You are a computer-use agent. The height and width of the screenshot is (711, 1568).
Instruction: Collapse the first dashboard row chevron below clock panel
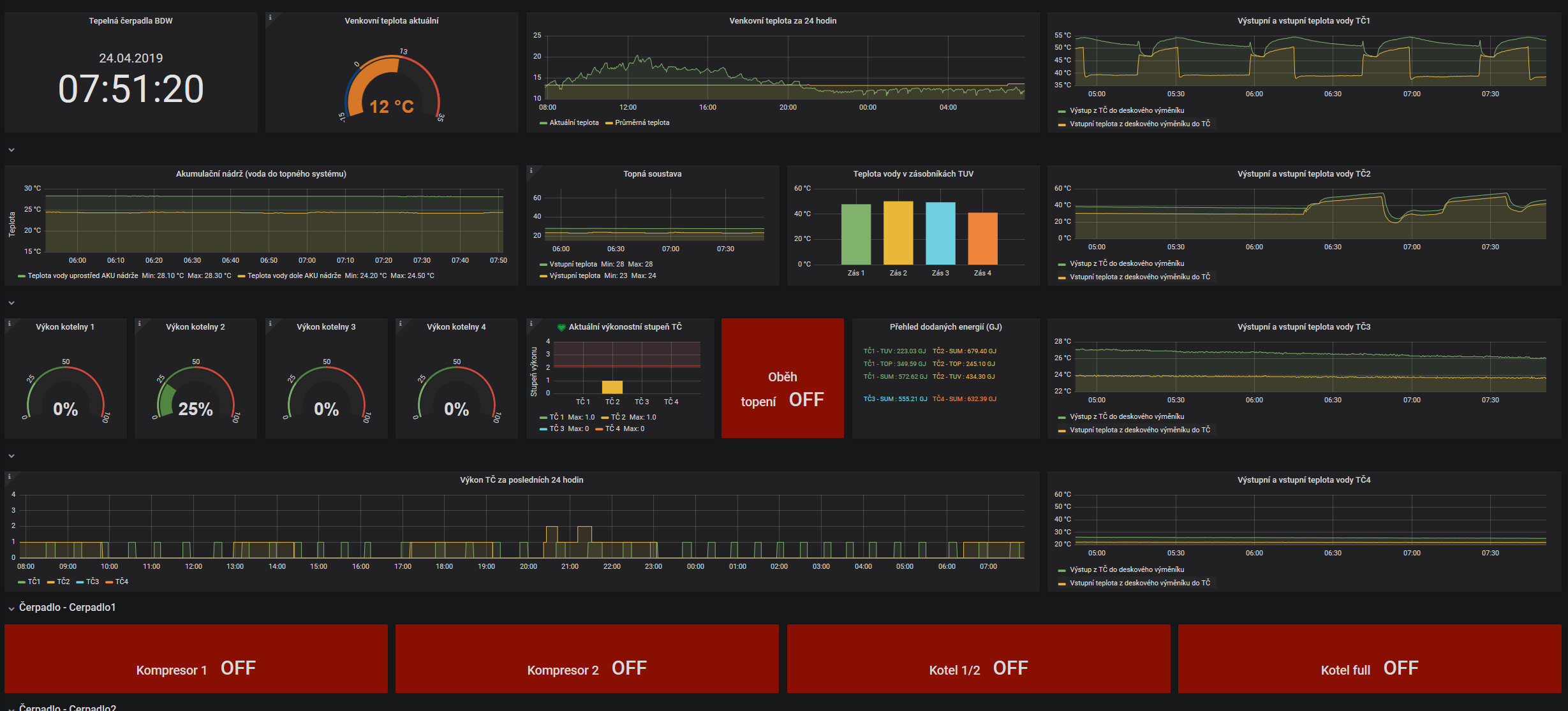click(11, 150)
